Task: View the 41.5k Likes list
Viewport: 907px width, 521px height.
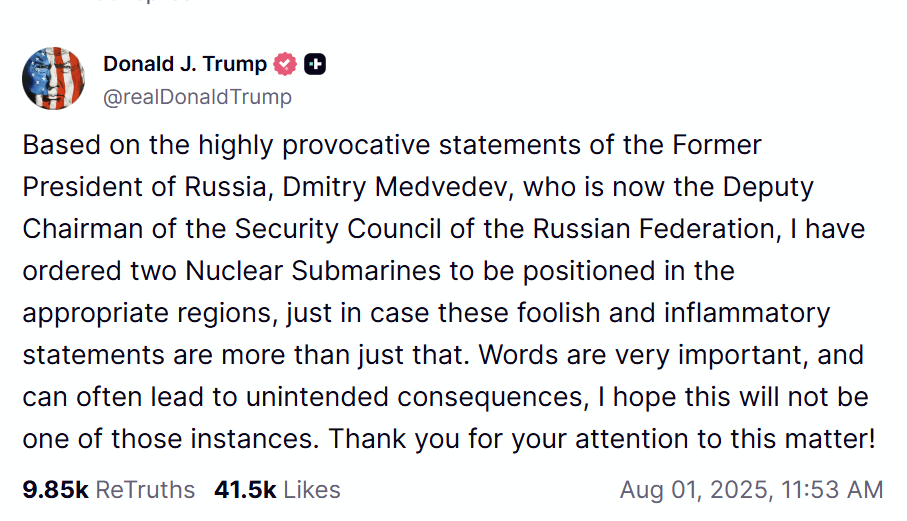Action: click(x=277, y=490)
